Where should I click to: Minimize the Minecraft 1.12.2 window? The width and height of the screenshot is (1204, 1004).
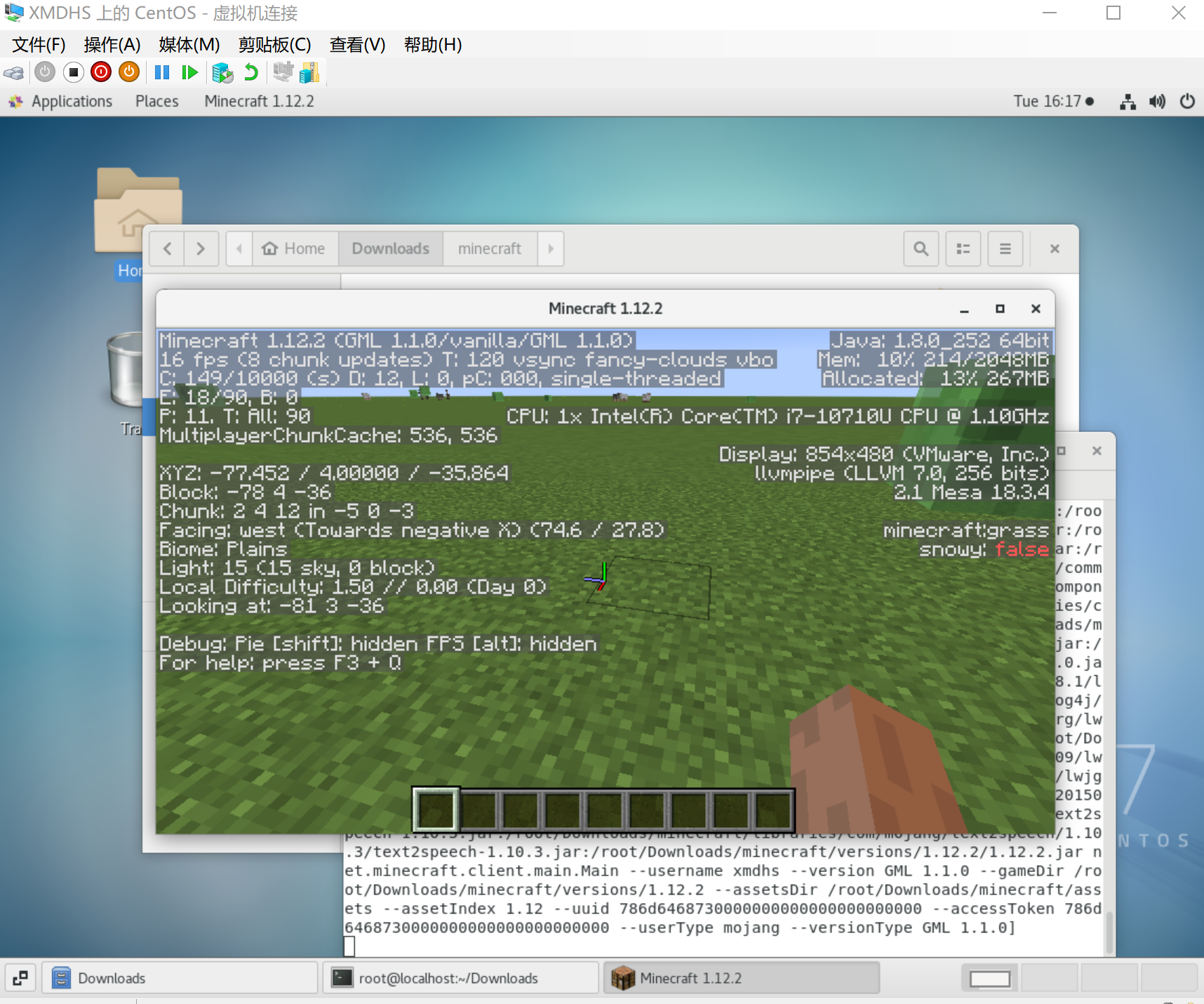tap(965, 309)
